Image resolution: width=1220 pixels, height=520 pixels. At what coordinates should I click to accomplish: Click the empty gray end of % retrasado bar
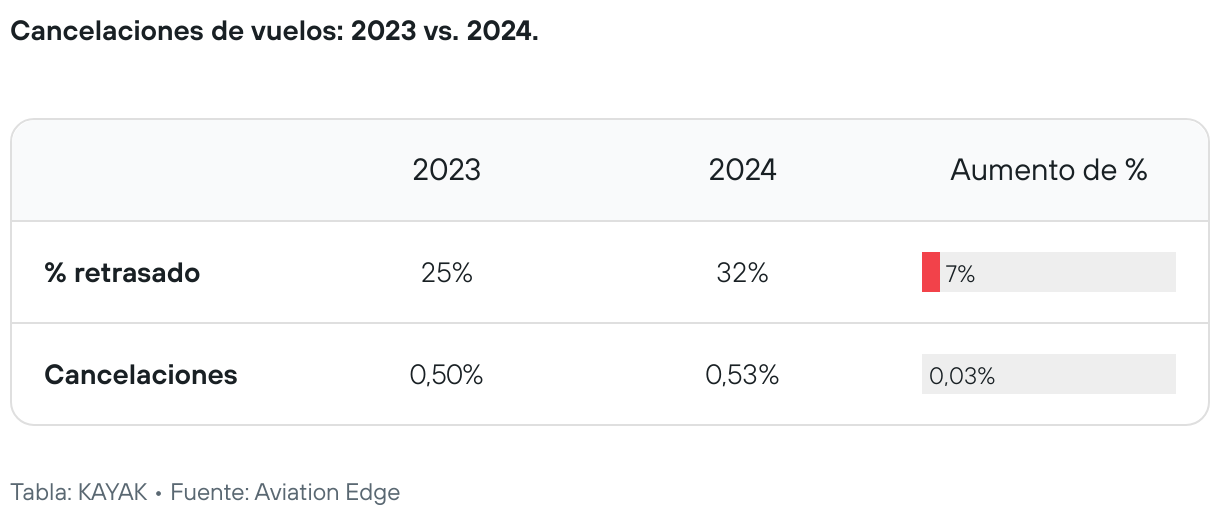click(x=1120, y=273)
